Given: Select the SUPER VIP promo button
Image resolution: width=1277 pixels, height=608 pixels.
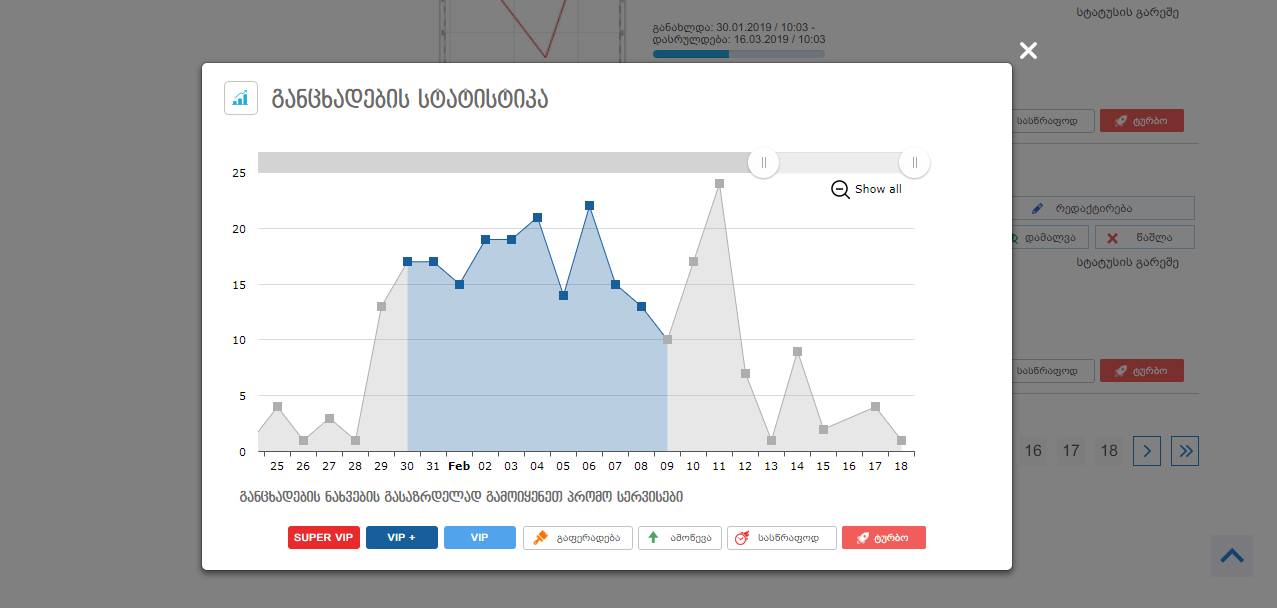Looking at the screenshot, I should [x=324, y=538].
